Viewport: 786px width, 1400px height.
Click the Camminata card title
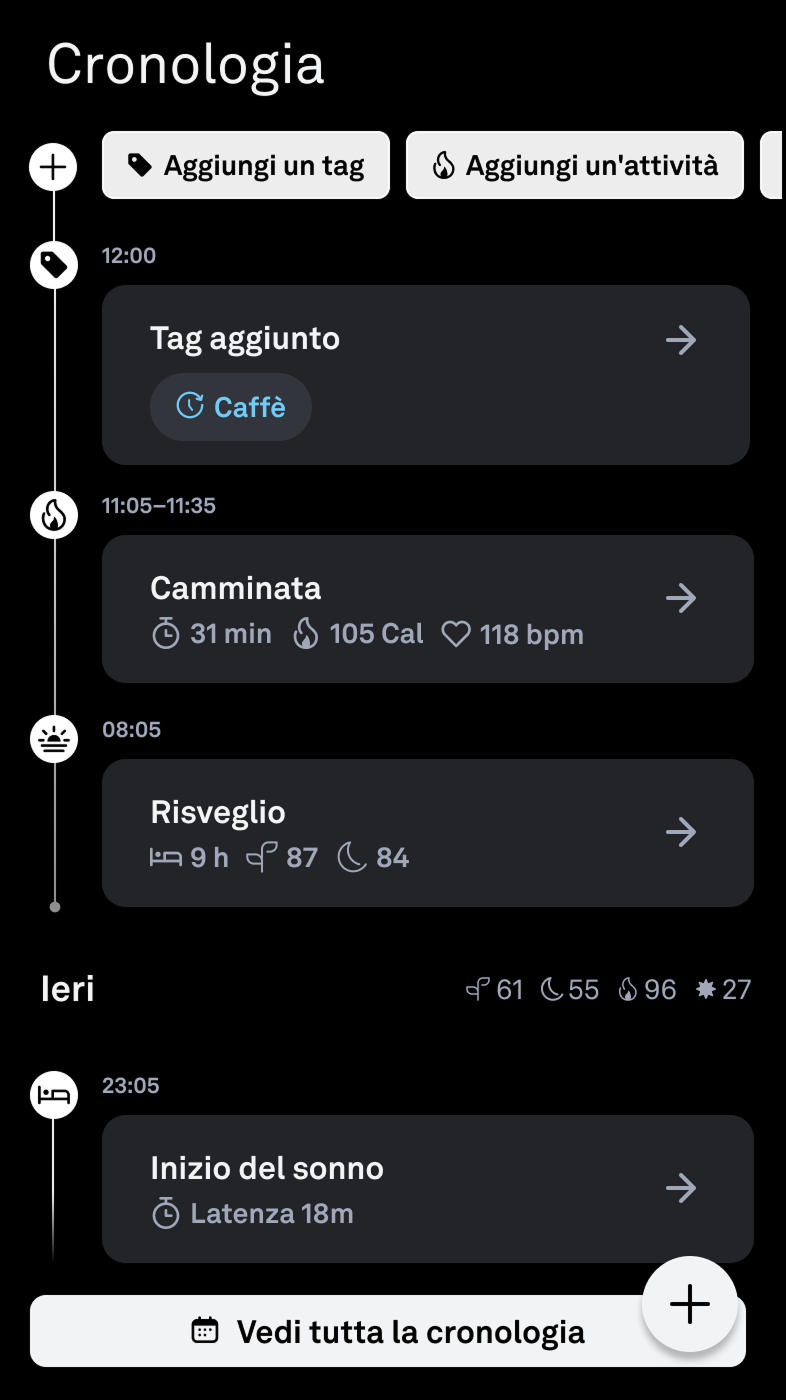click(236, 588)
